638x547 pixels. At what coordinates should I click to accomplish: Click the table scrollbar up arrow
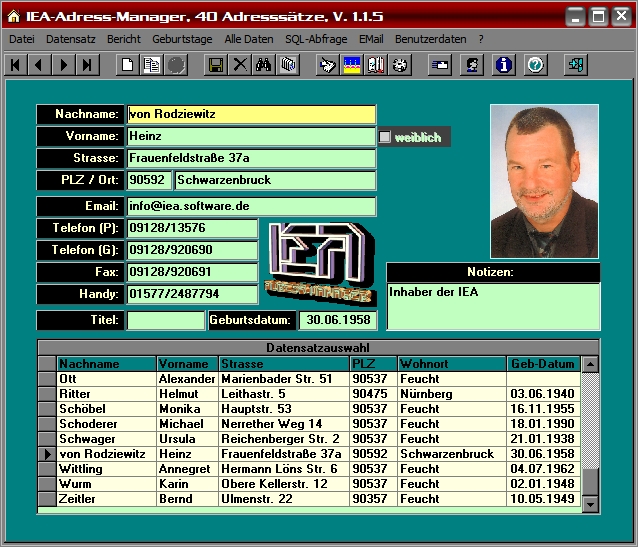pyautogui.click(x=590, y=365)
